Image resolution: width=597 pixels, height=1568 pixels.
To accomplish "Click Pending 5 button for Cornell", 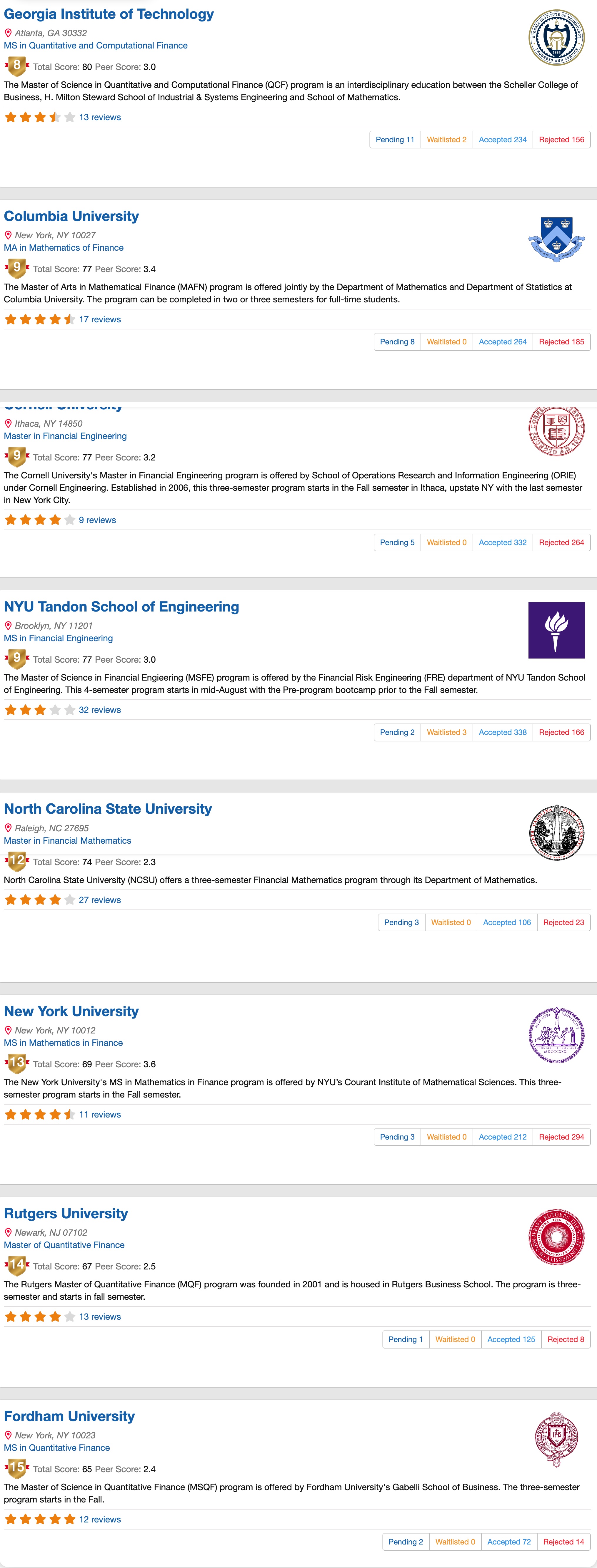I will click(x=397, y=542).
